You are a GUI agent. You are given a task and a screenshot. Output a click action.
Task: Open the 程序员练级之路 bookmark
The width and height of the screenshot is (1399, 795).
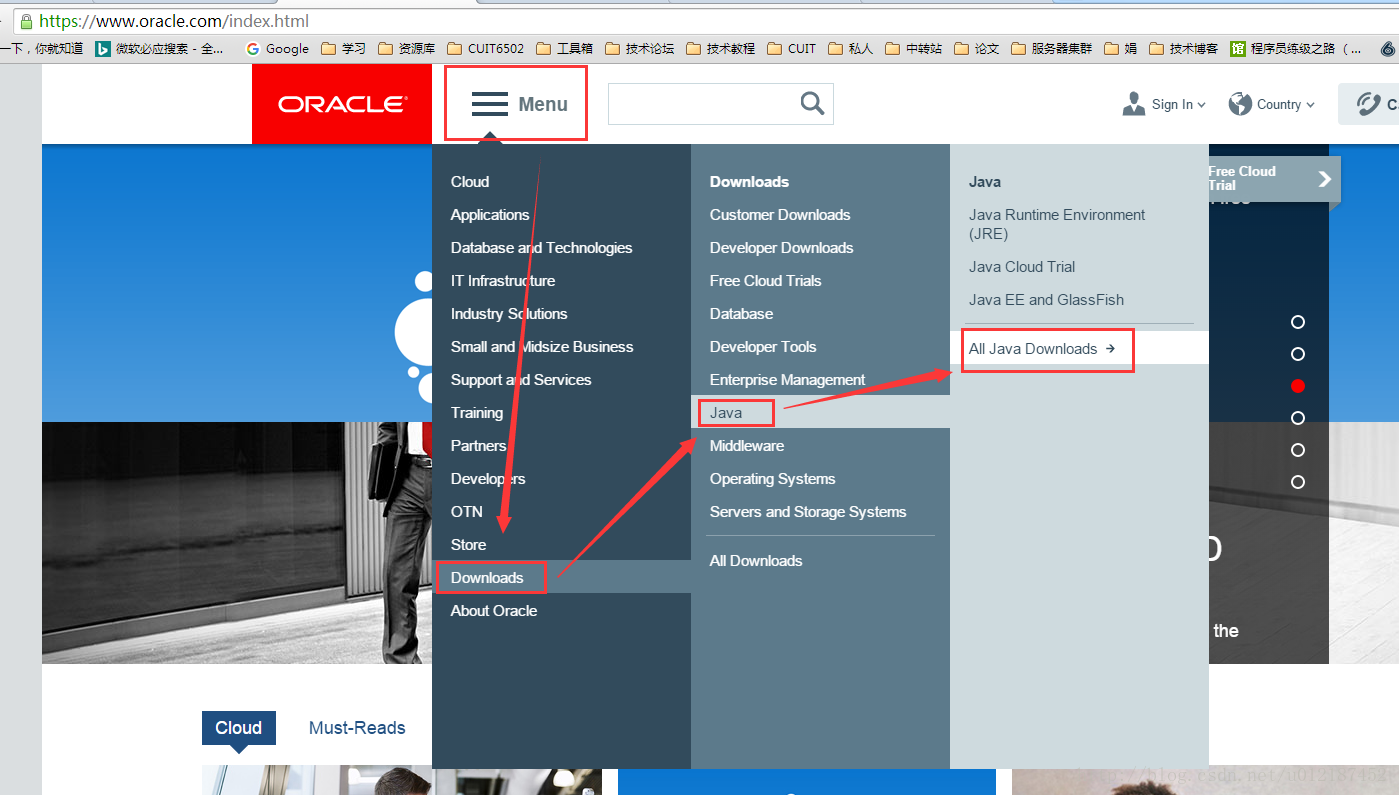click(x=1296, y=48)
